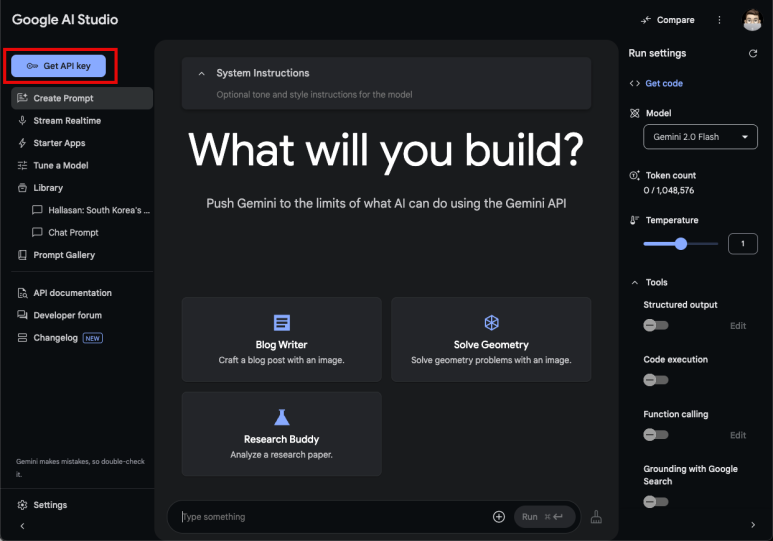The width and height of the screenshot is (773, 541).
Task: Collapse the Run settings panel chevron
Action: point(753,525)
